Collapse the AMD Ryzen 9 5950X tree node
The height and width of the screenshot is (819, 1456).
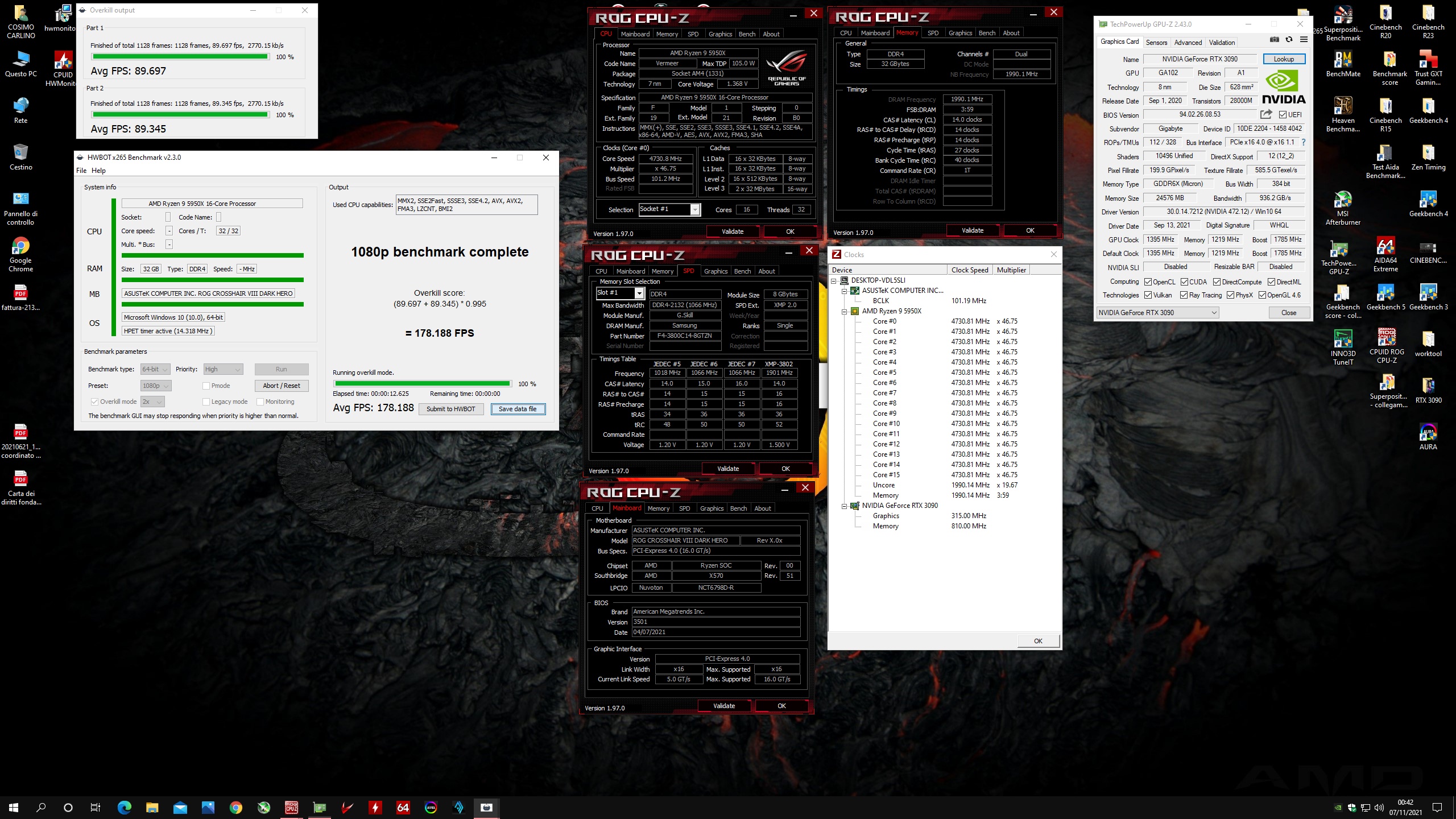pos(845,311)
